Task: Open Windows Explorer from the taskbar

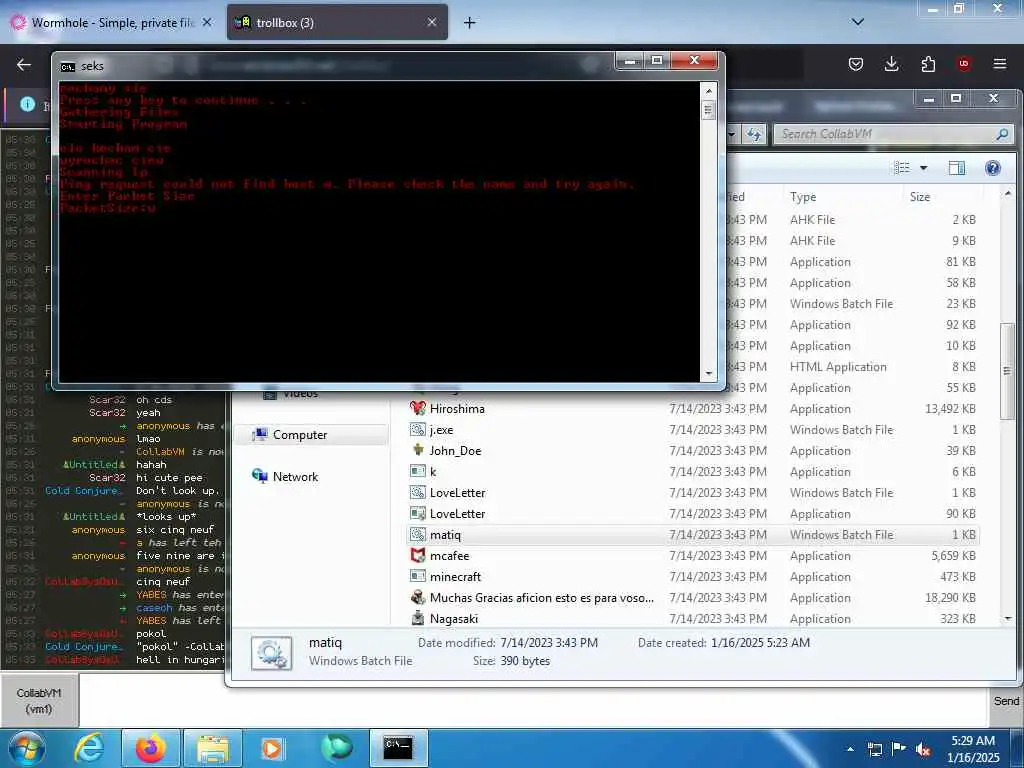Action: [x=213, y=748]
